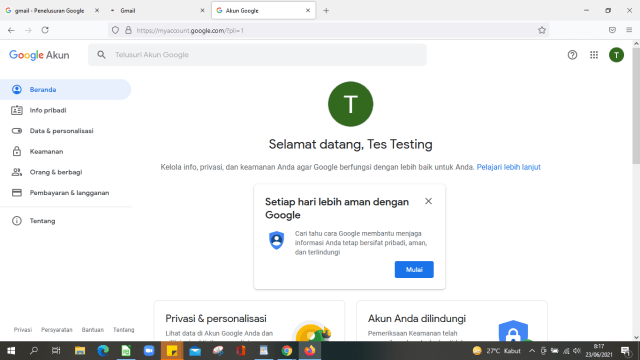640x360 pixels.
Task: Open the 'Pelajari lebih lanjut' link
Action: pos(509,167)
